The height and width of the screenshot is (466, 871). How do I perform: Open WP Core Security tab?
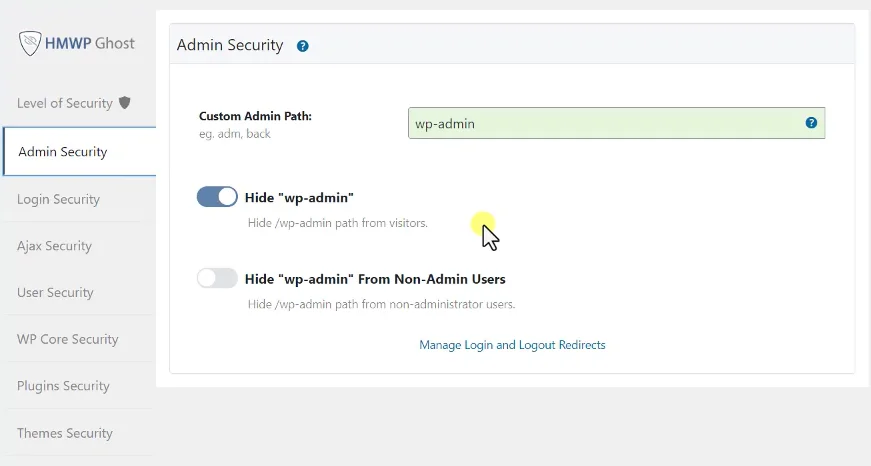(68, 339)
